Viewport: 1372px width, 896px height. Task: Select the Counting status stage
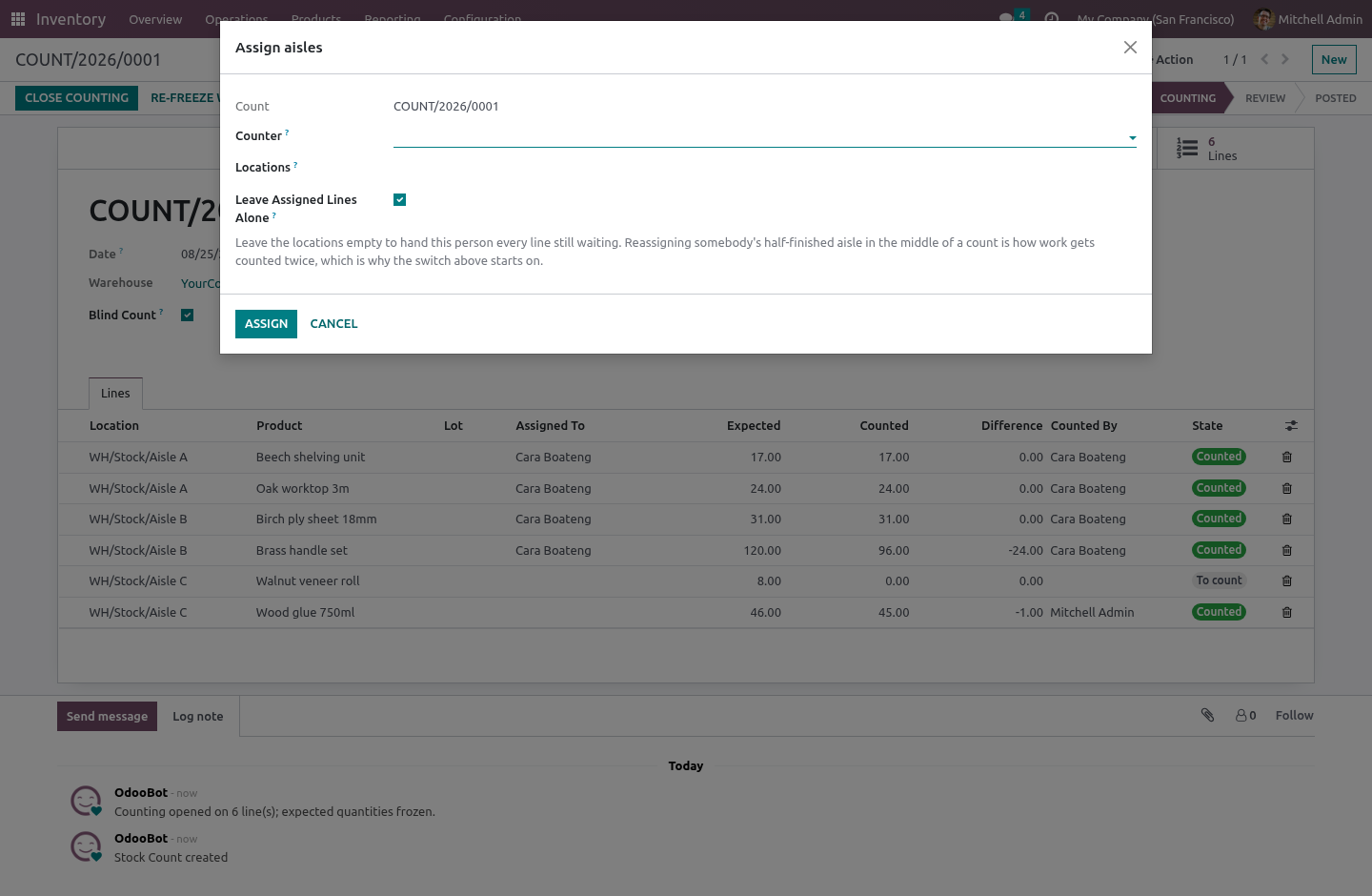(x=1187, y=98)
